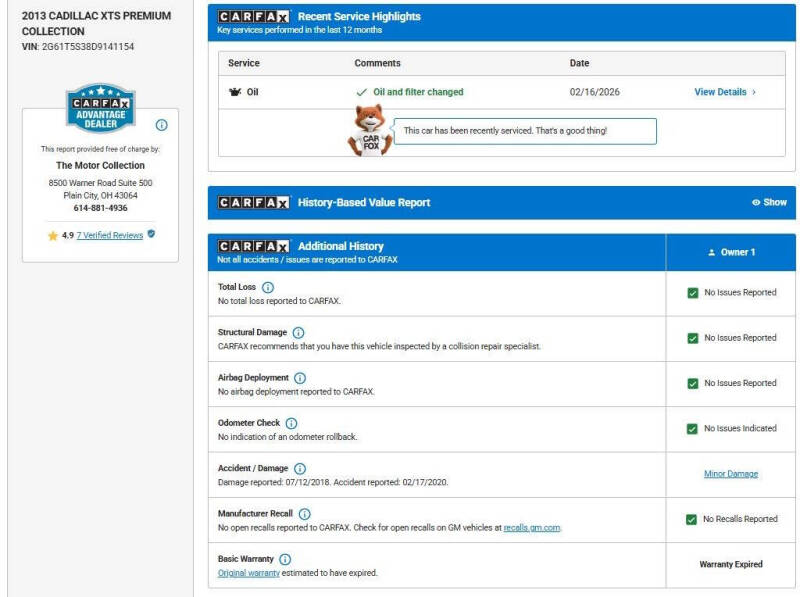Open Structural Damage info icon
Image resolution: width=800 pixels, height=597 pixels.
pyautogui.click(x=298, y=333)
